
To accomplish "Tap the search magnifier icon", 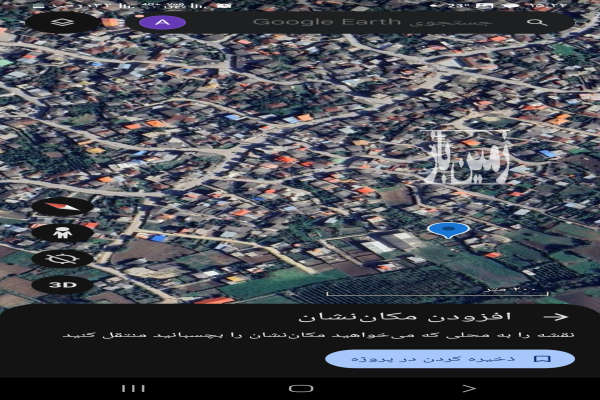I will [538, 21].
